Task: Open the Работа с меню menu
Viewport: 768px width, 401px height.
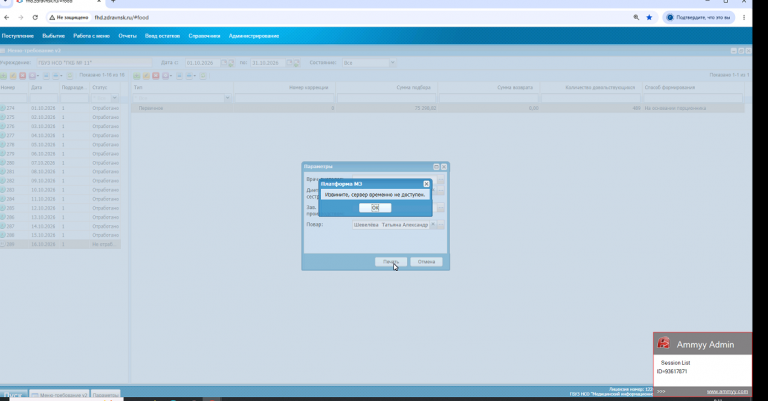Action: pyautogui.click(x=92, y=36)
